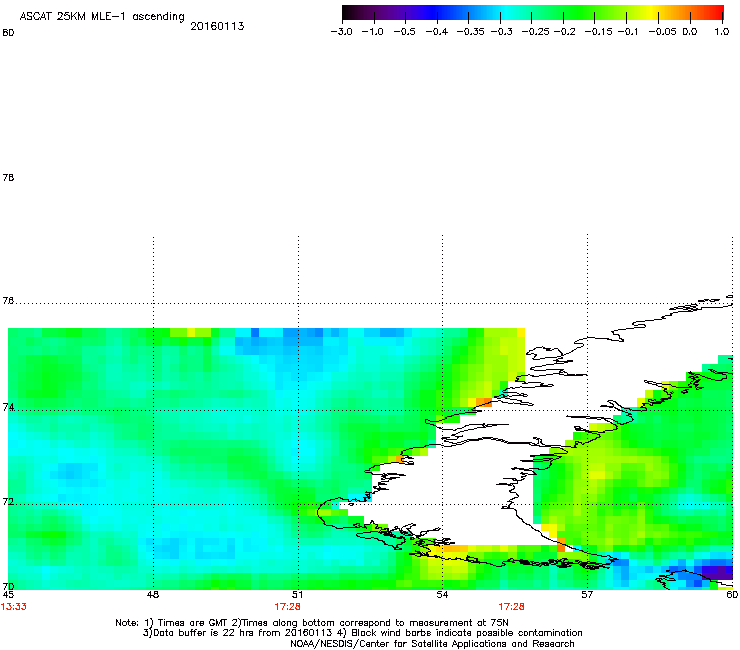Click the green section of color bar

tap(576, 12)
